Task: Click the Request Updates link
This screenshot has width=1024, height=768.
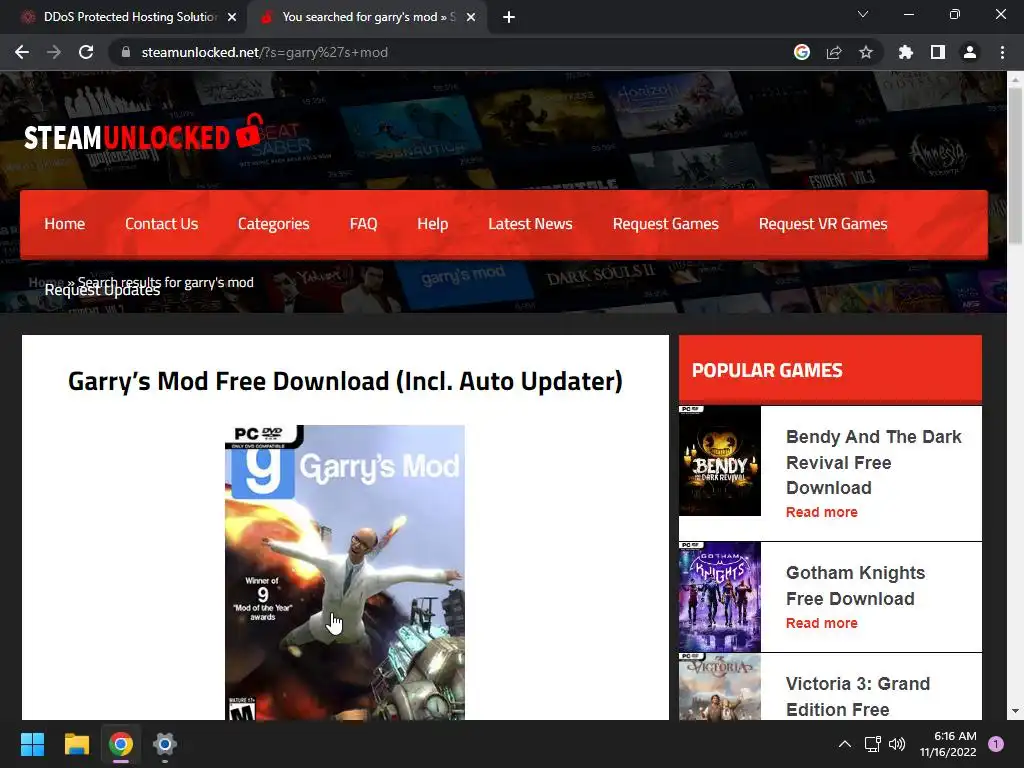Action: [x=102, y=290]
